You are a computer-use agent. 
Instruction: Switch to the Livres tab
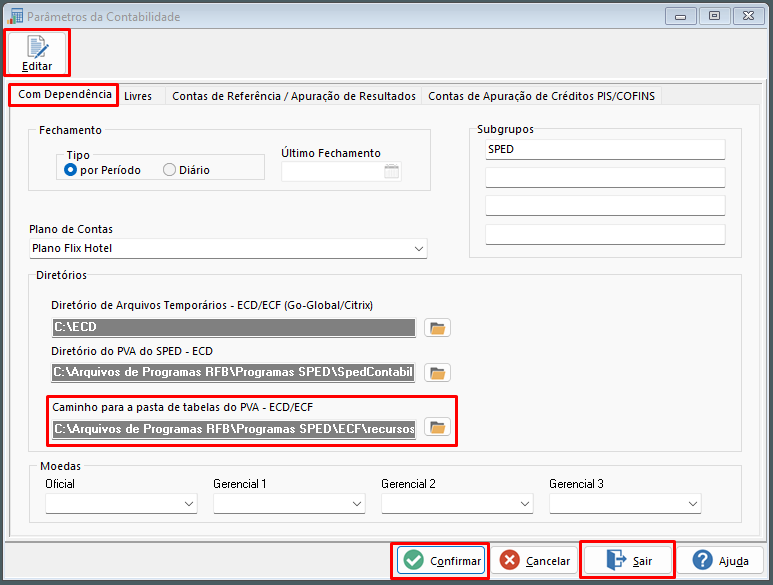pyautogui.click(x=138, y=96)
